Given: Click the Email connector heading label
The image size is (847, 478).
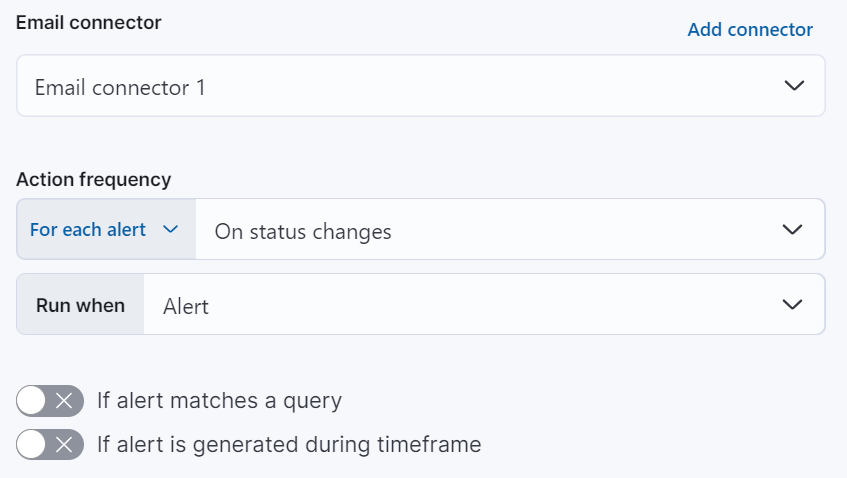Looking at the screenshot, I should [89, 22].
